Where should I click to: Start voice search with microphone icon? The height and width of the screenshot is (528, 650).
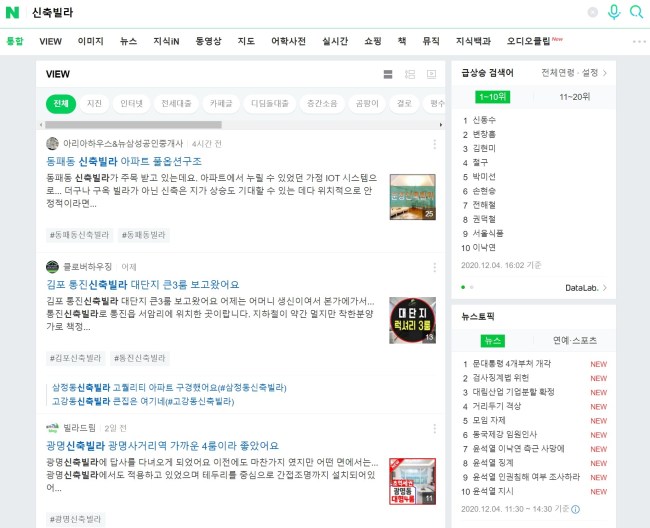(x=614, y=12)
